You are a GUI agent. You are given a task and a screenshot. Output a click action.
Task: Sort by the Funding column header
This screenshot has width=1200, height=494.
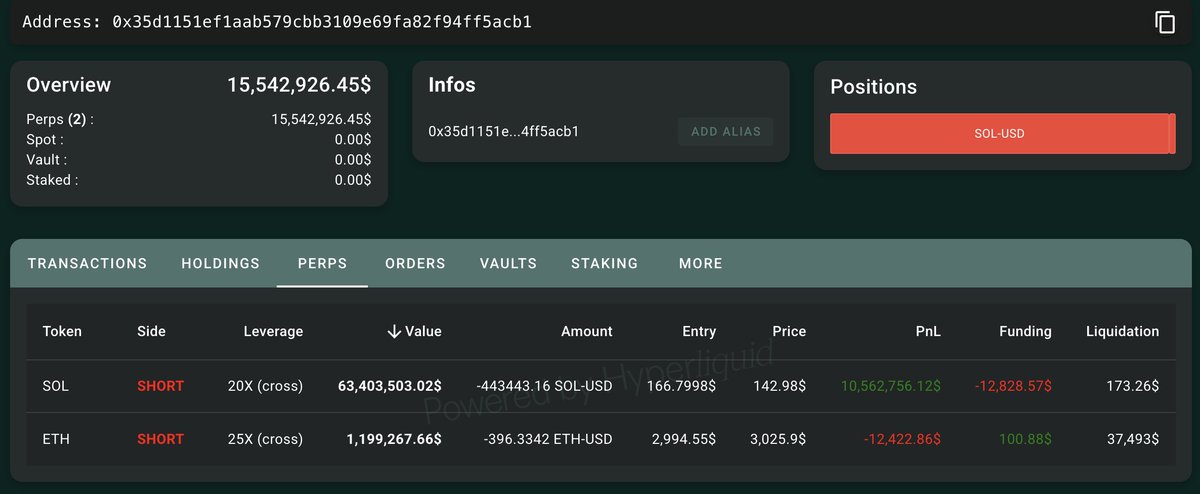click(x=1025, y=331)
